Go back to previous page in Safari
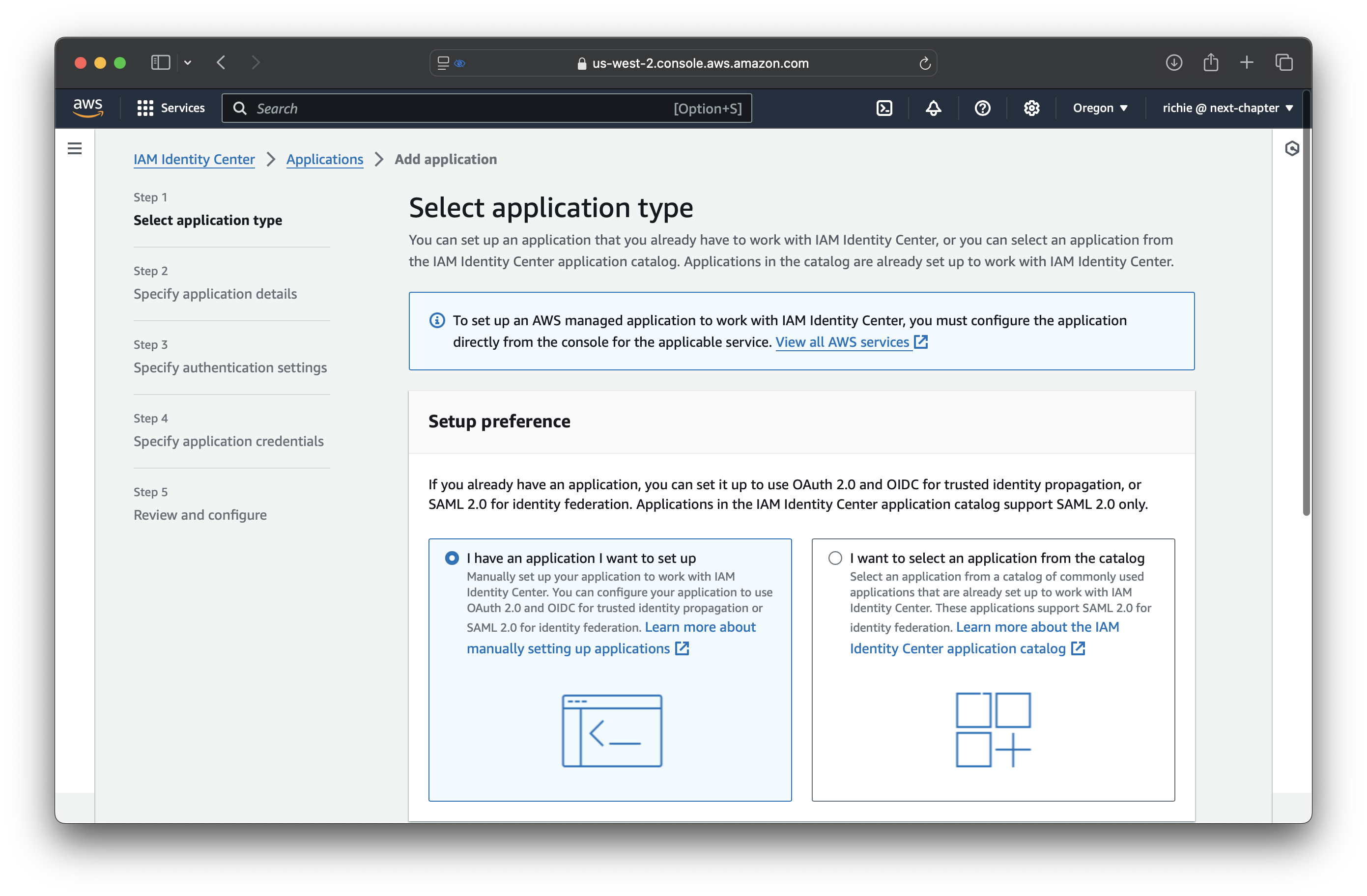The width and height of the screenshot is (1367, 896). click(x=221, y=62)
